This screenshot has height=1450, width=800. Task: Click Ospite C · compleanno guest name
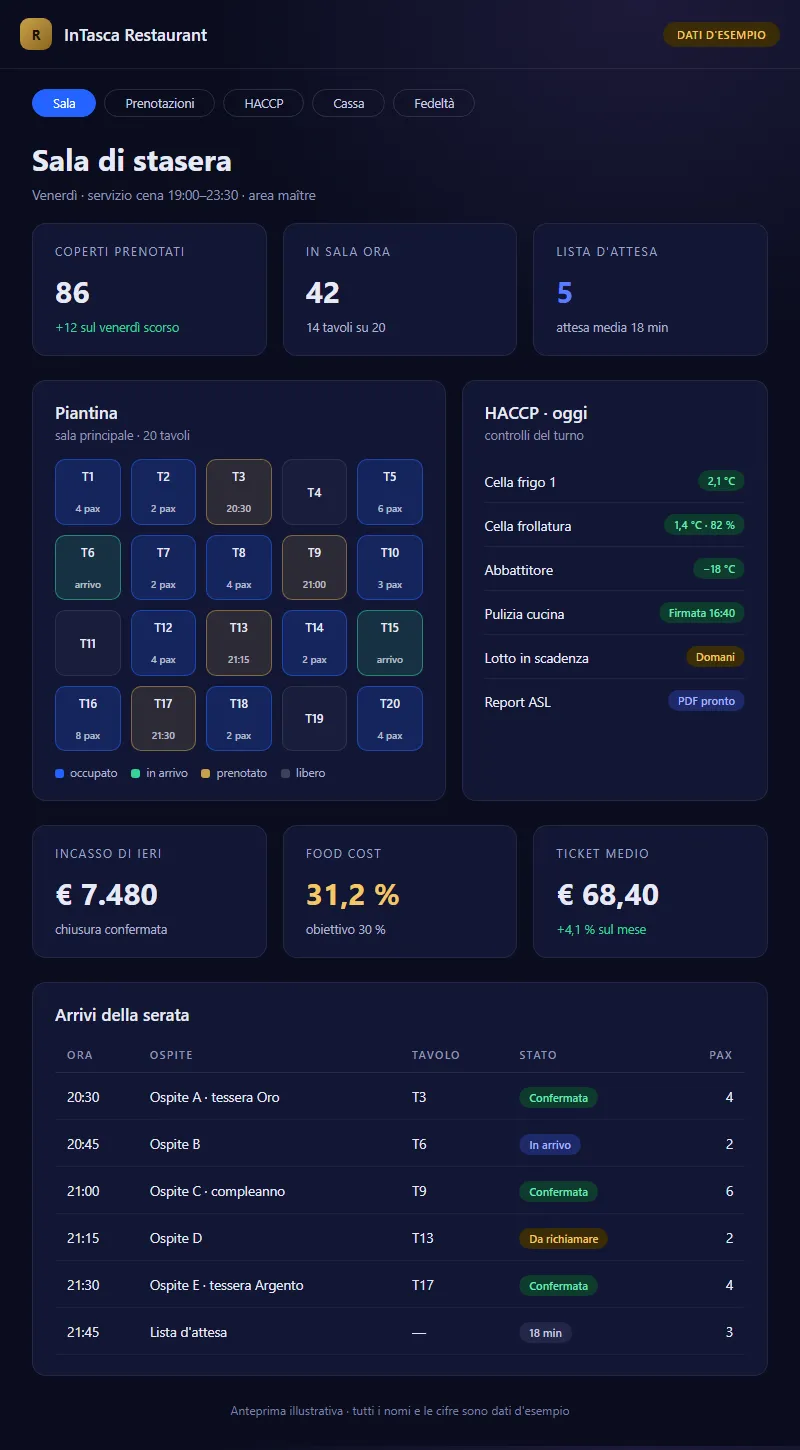(x=217, y=1192)
